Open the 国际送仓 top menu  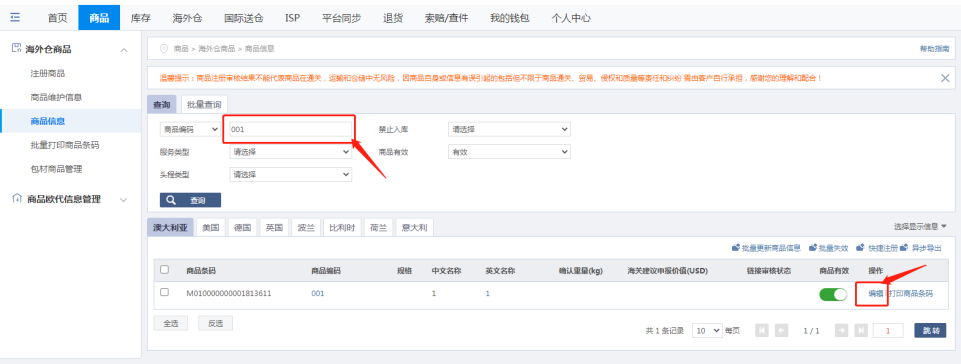244,18
